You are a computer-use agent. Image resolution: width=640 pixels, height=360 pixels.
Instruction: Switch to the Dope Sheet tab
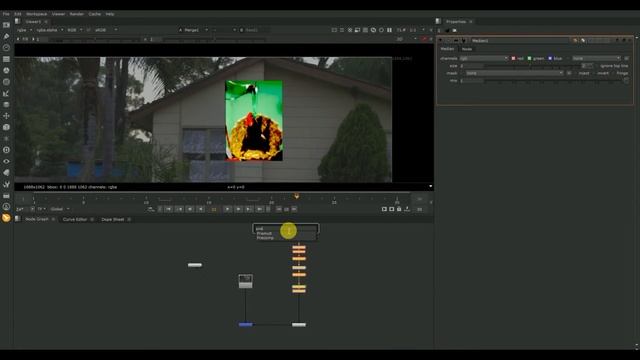tap(113, 219)
